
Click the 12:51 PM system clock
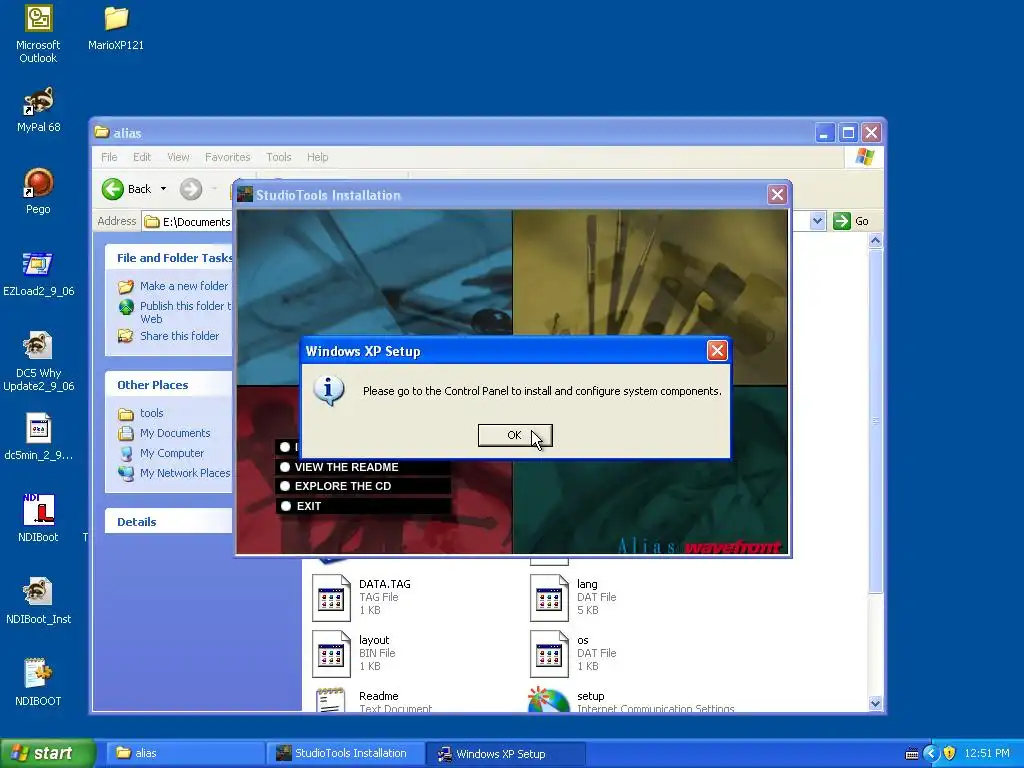pos(987,754)
